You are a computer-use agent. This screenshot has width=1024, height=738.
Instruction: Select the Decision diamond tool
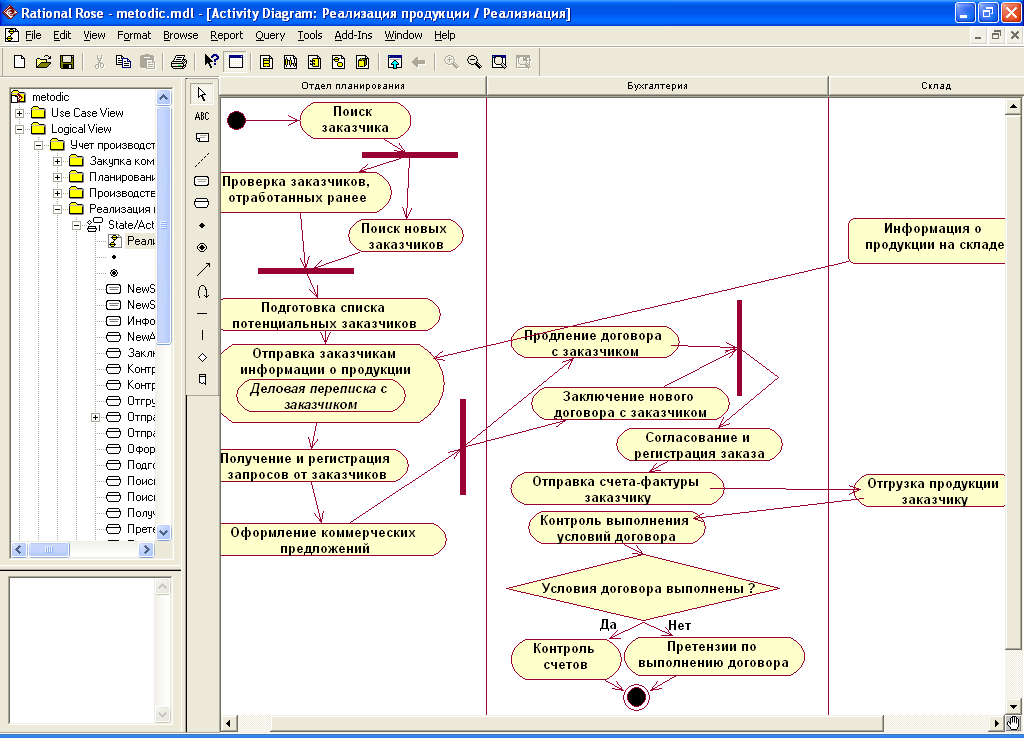click(202, 357)
